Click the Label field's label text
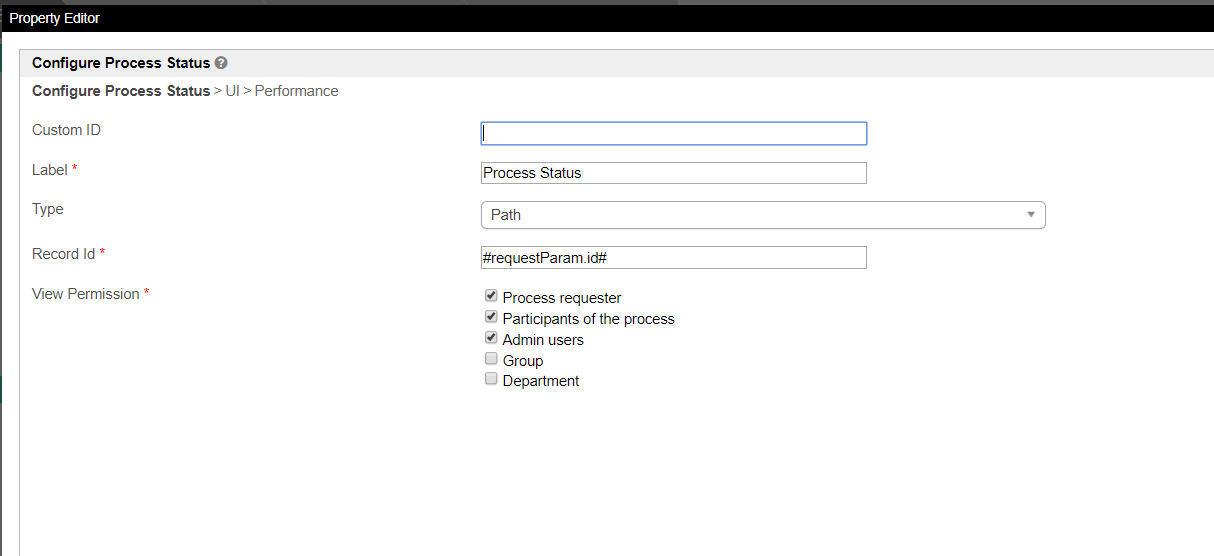This screenshot has width=1214, height=556. 50,170
